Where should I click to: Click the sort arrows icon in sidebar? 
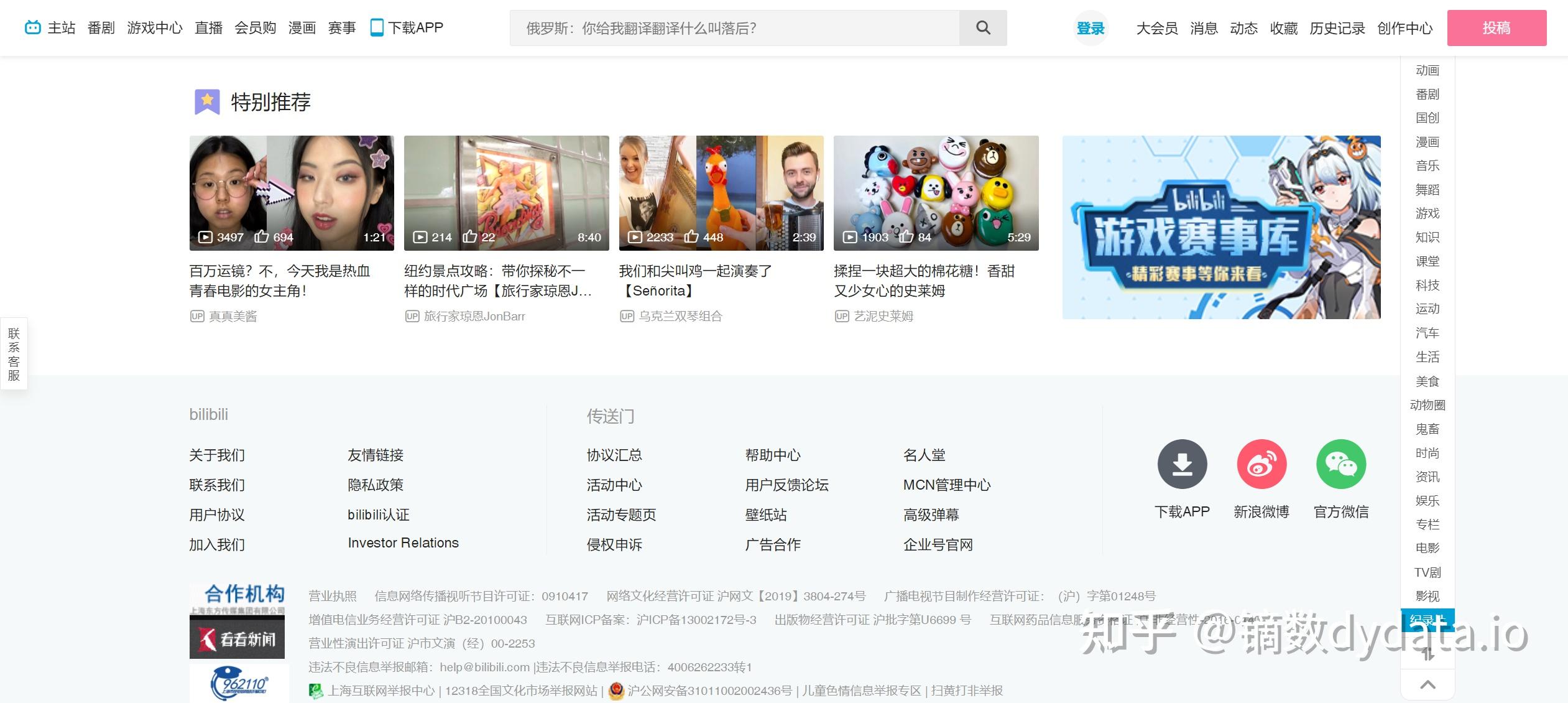point(1427,653)
